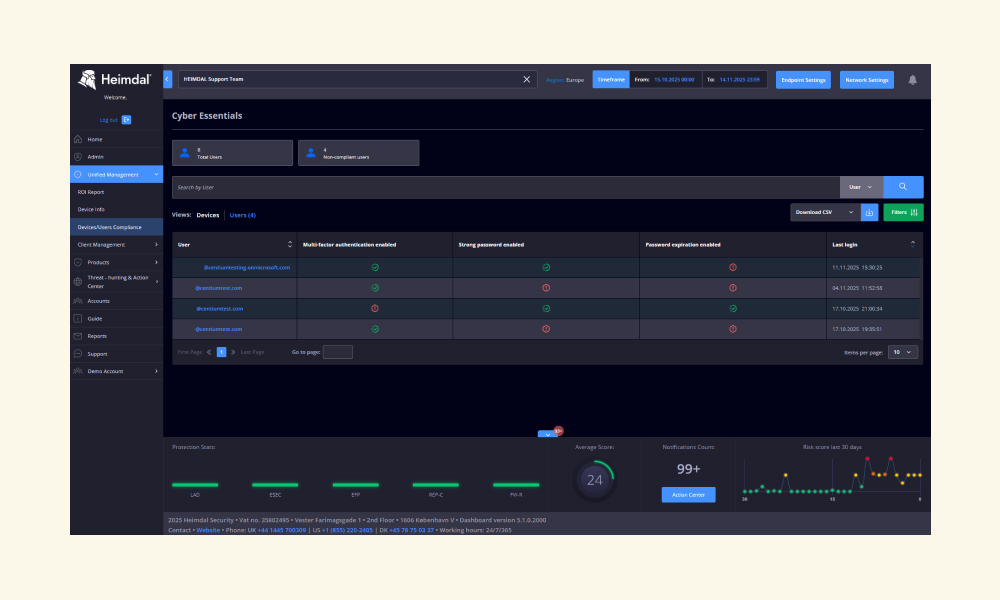
Task: Switch to the Users (4) view
Action: (242, 215)
